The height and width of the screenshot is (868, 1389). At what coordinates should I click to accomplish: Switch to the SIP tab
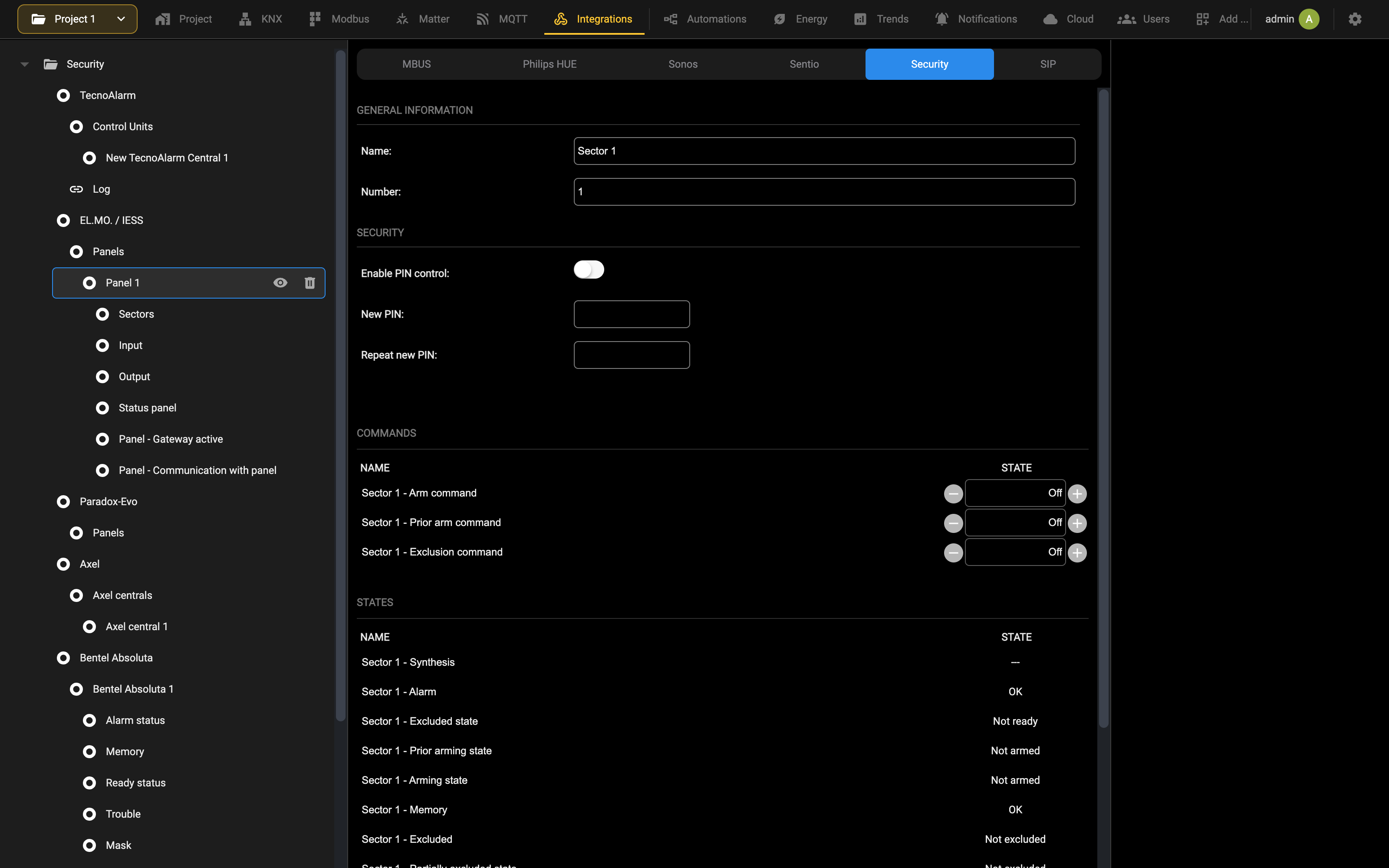point(1048,64)
